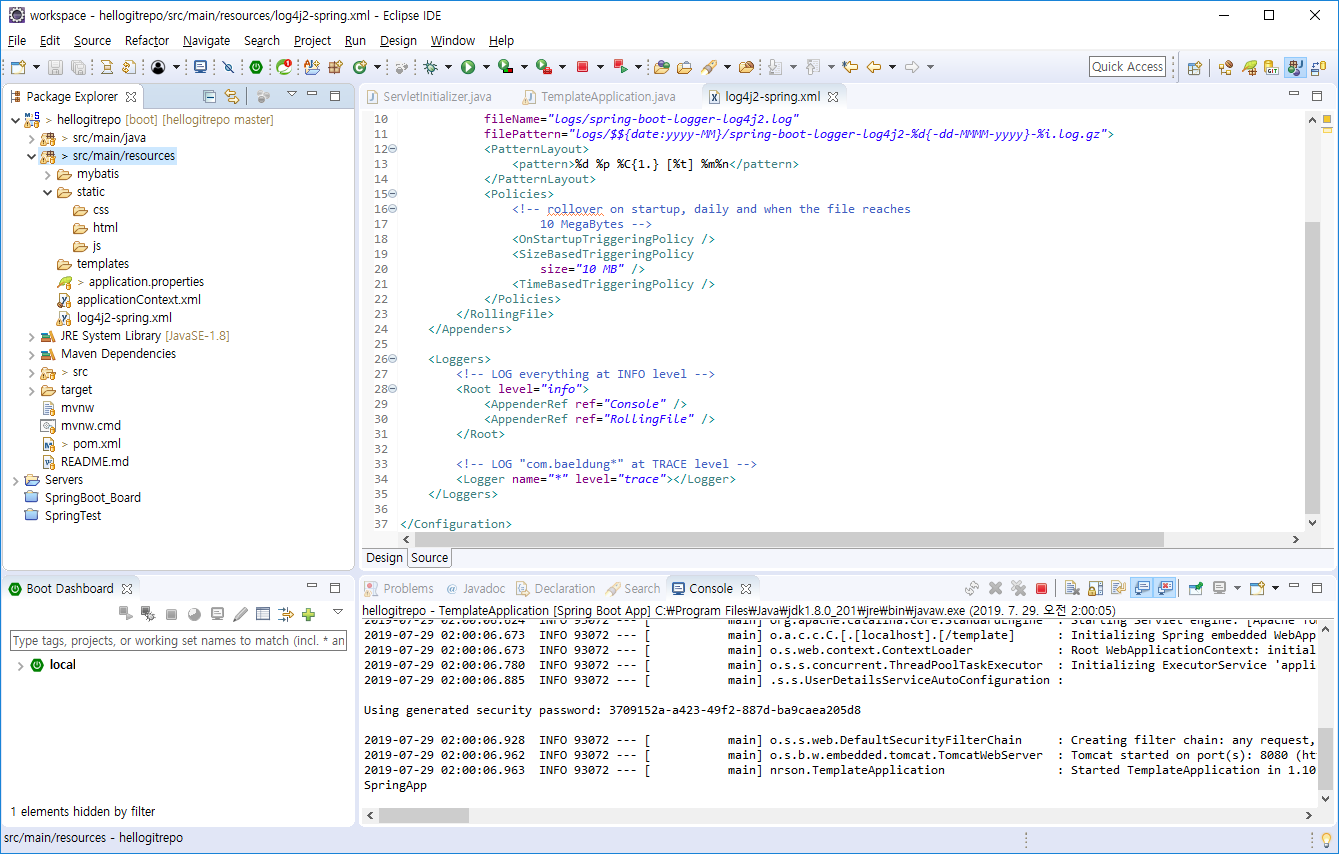The height and width of the screenshot is (854, 1339).
Task: Toggle Show Console on standard error change
Action: click(x=1163, y=588)
